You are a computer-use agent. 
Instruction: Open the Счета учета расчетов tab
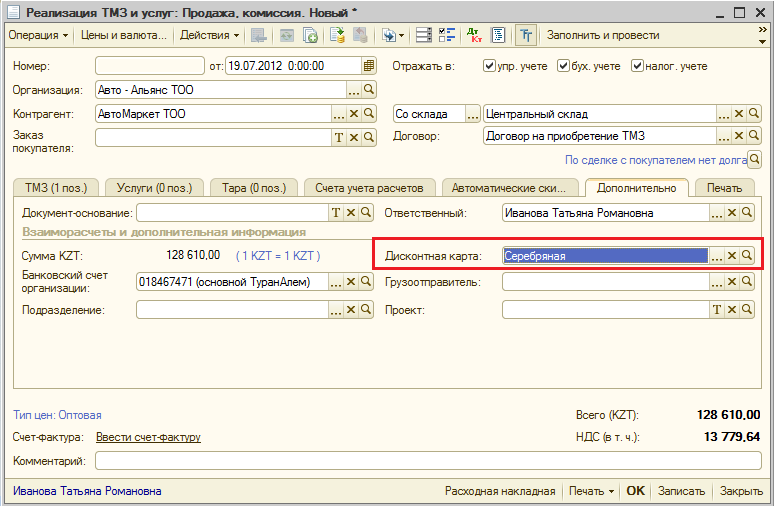(x=369, y=187)
